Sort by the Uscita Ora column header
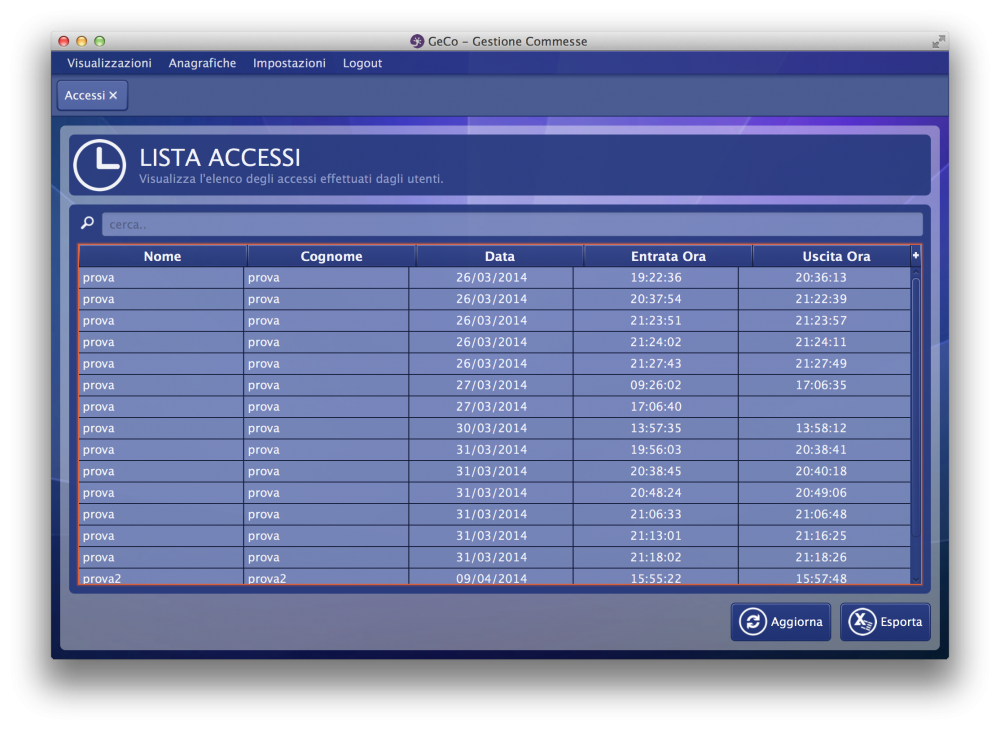1000x730 pixels. [835, 257]
